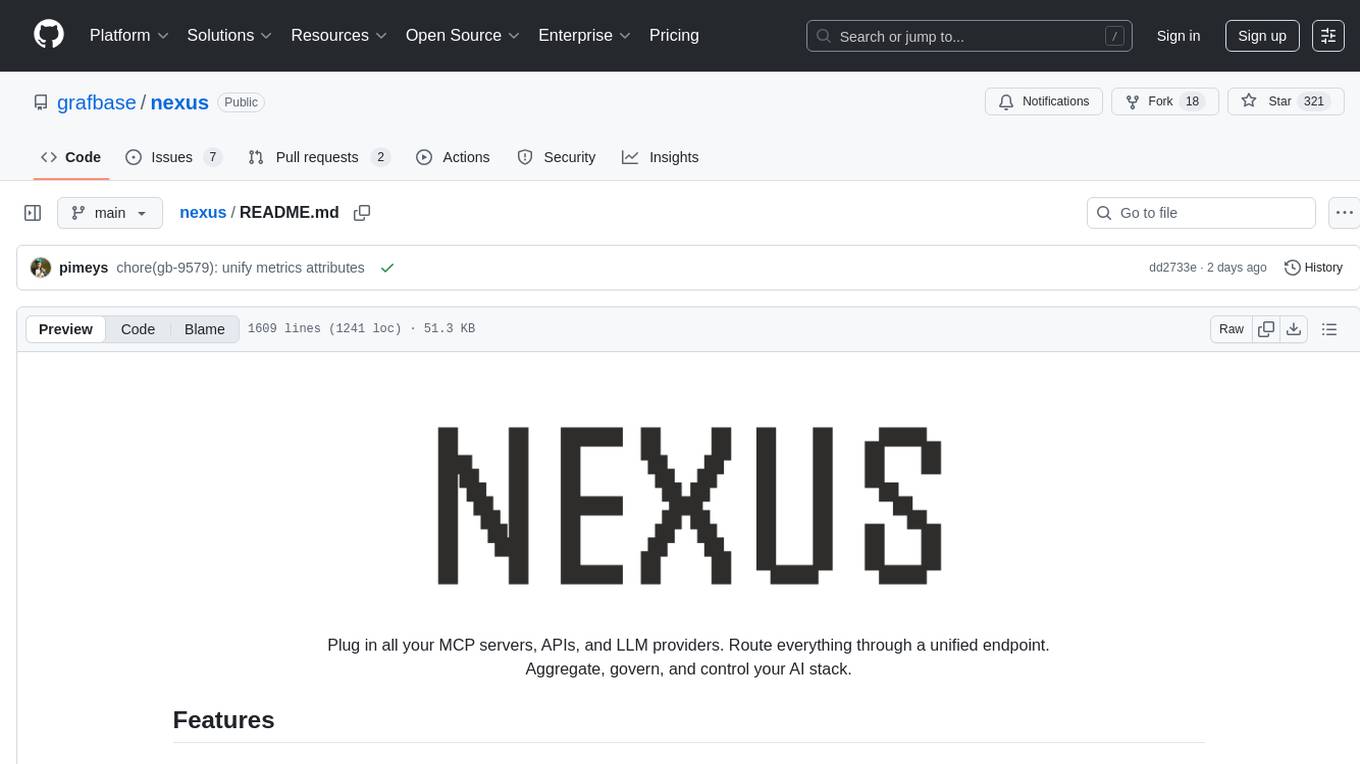Image resolution: width=1360 pixels, height=764 pixels.
Task: Open the GitHub homepage logo
Action: coord(49,35)
